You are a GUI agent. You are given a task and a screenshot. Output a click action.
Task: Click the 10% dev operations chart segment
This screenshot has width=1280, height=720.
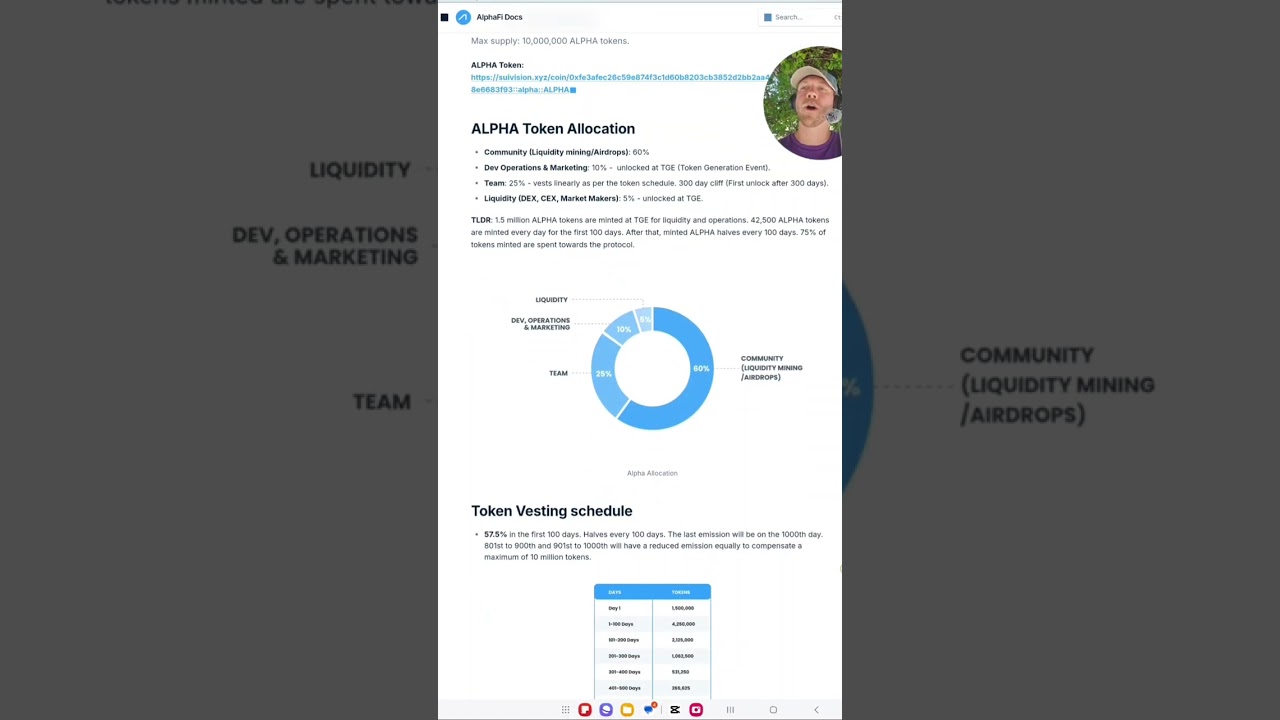[622, 329]
